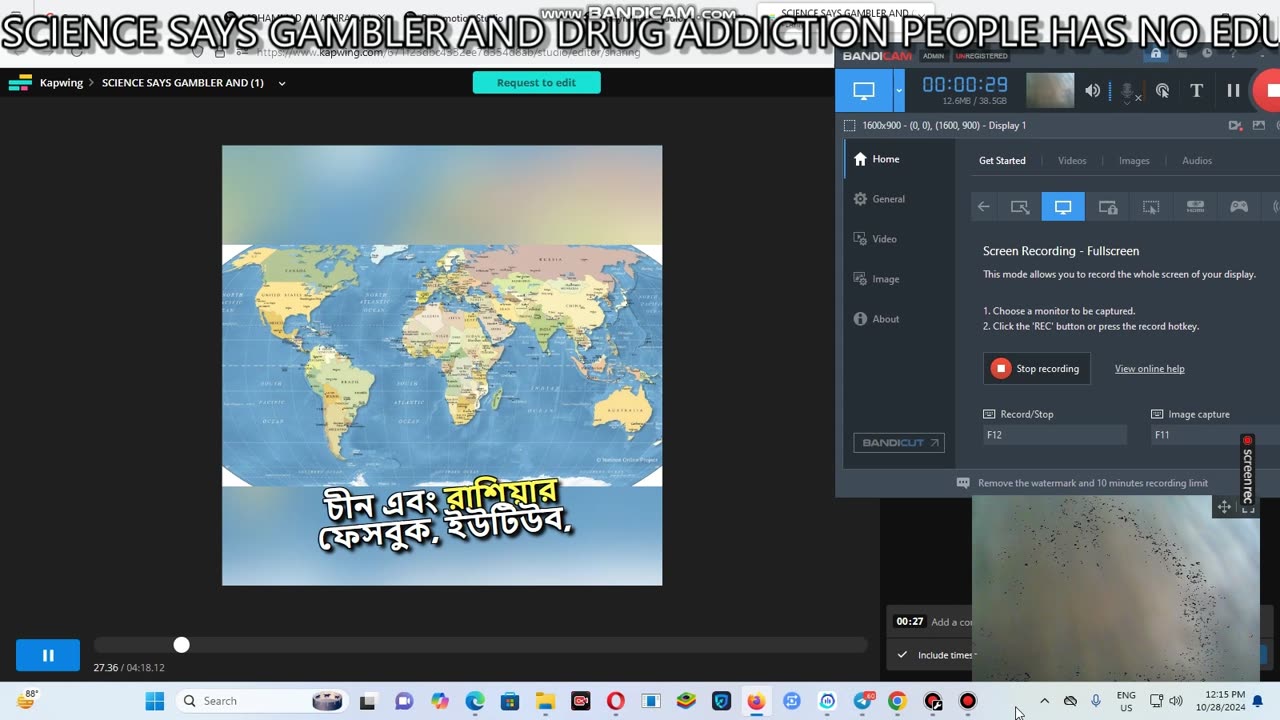Open Firefox from the taskbar
This screenshot has height=720, width=1280.
point(756,701)
